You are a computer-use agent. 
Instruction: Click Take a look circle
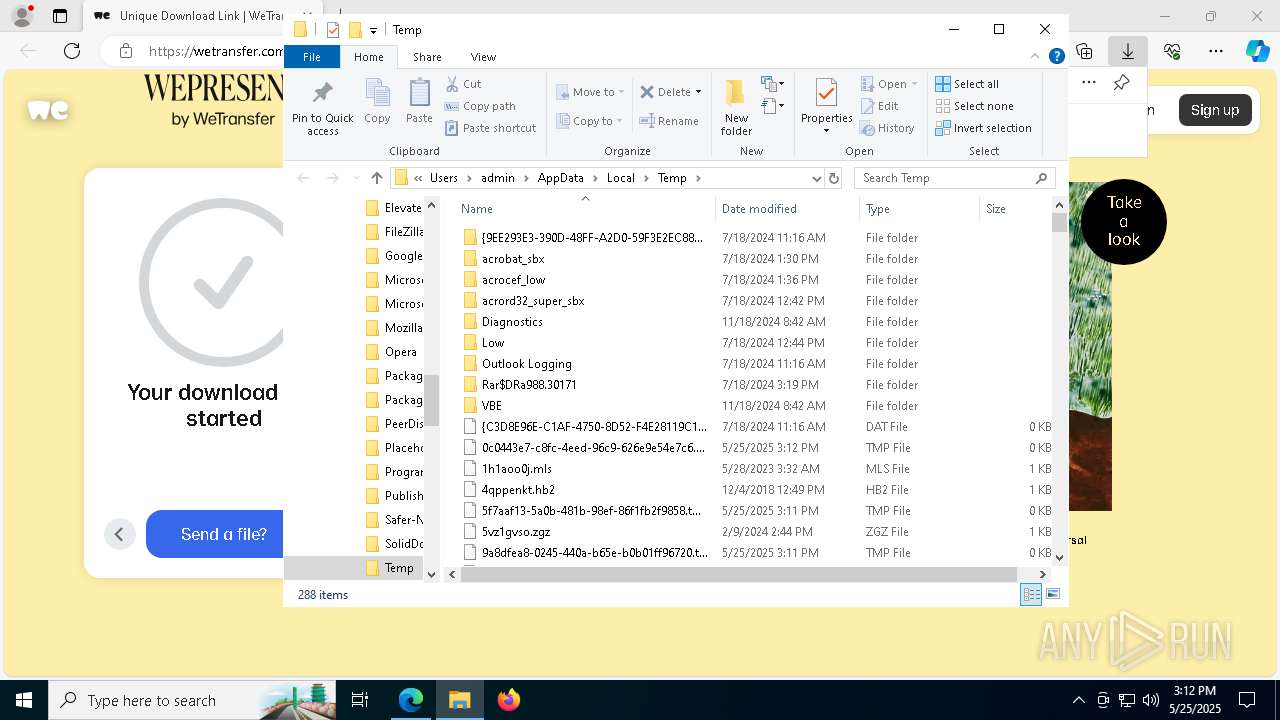pos(1124,222)
